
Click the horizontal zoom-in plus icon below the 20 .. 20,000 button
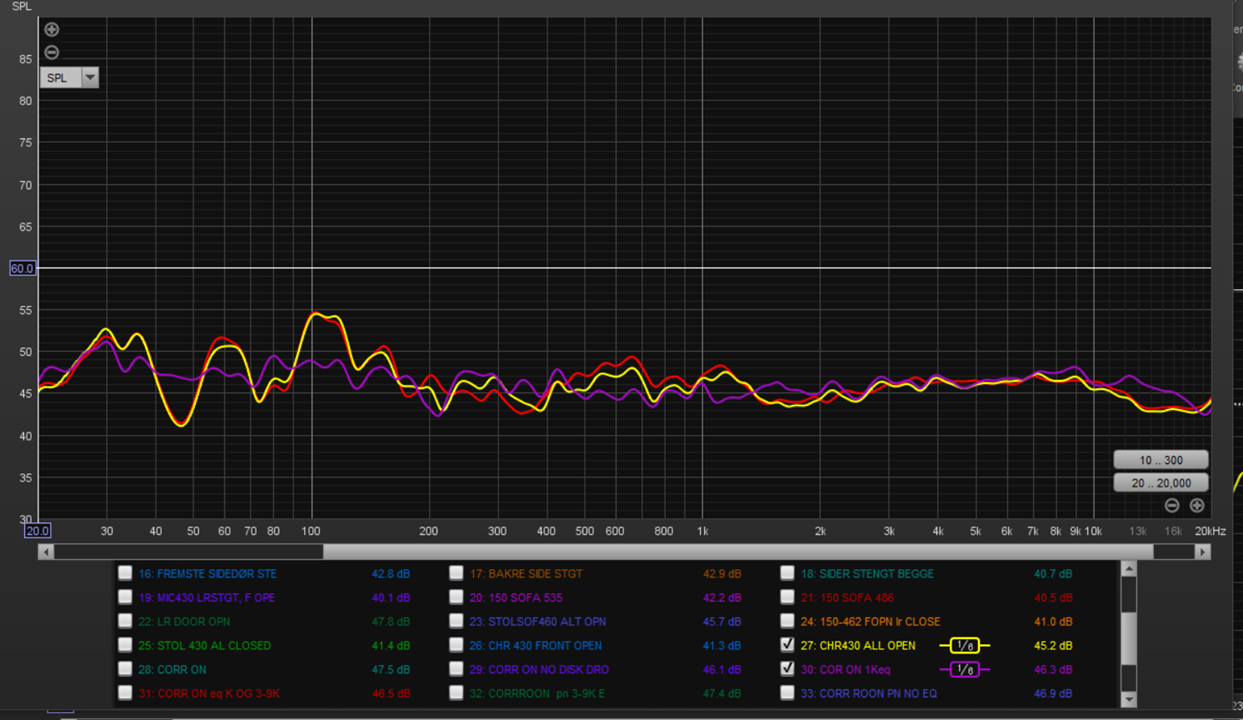(1196, 506)
